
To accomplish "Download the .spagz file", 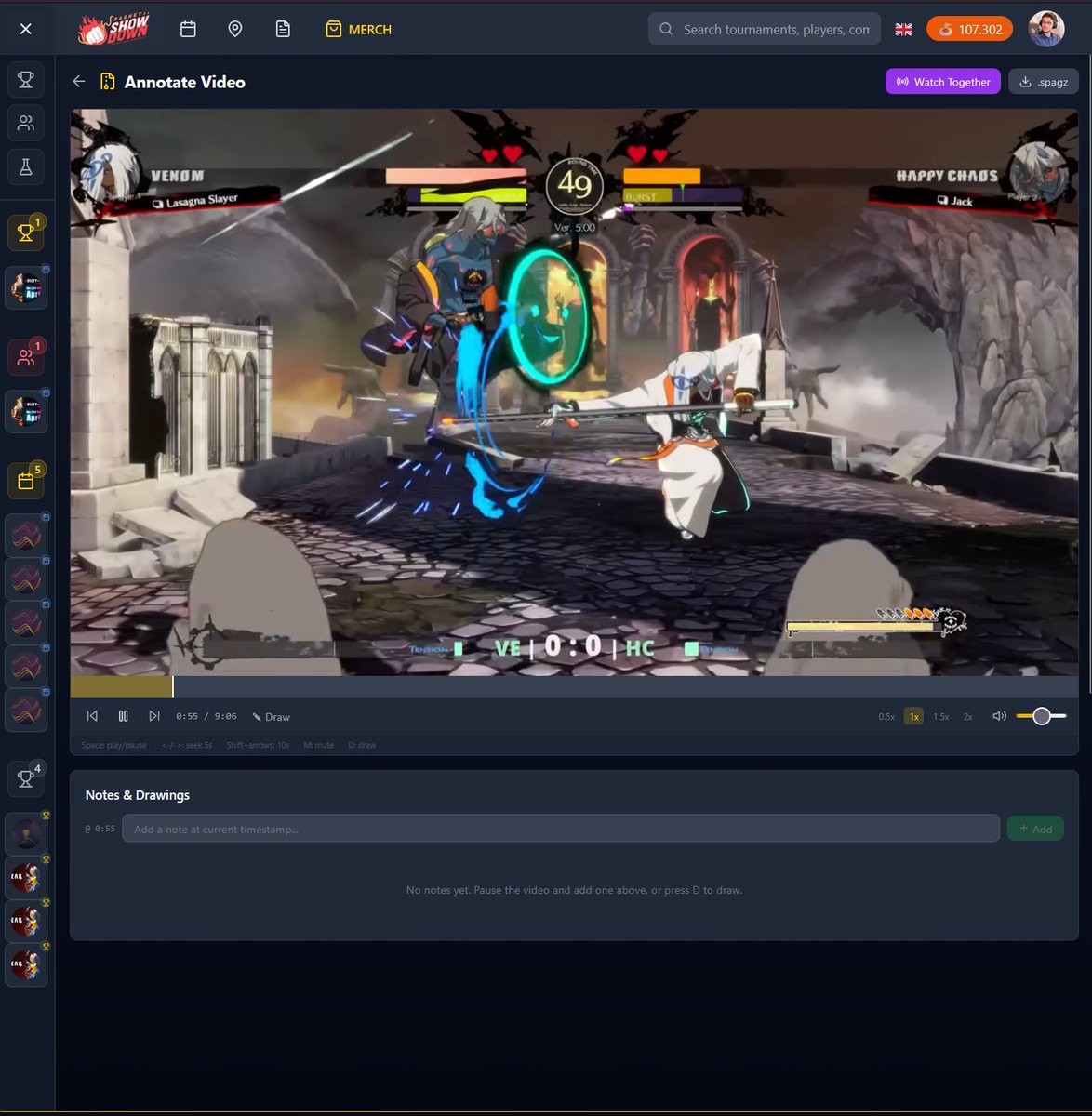I will 1043,82.
